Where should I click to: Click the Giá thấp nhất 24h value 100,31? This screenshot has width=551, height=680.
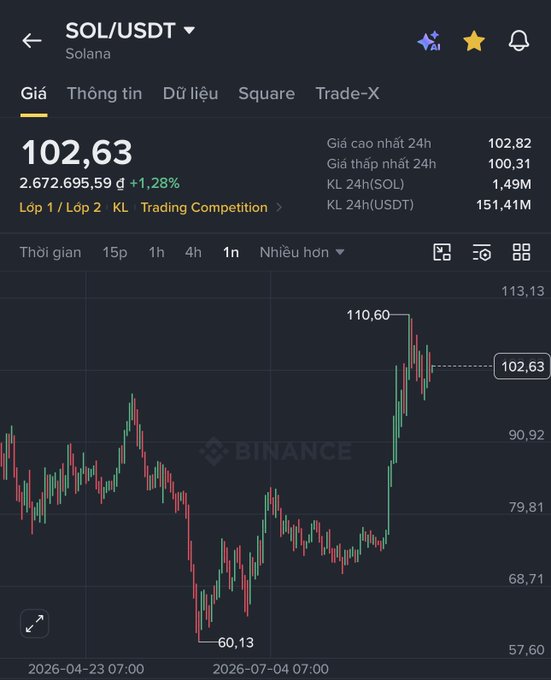(x=509, y=163)
